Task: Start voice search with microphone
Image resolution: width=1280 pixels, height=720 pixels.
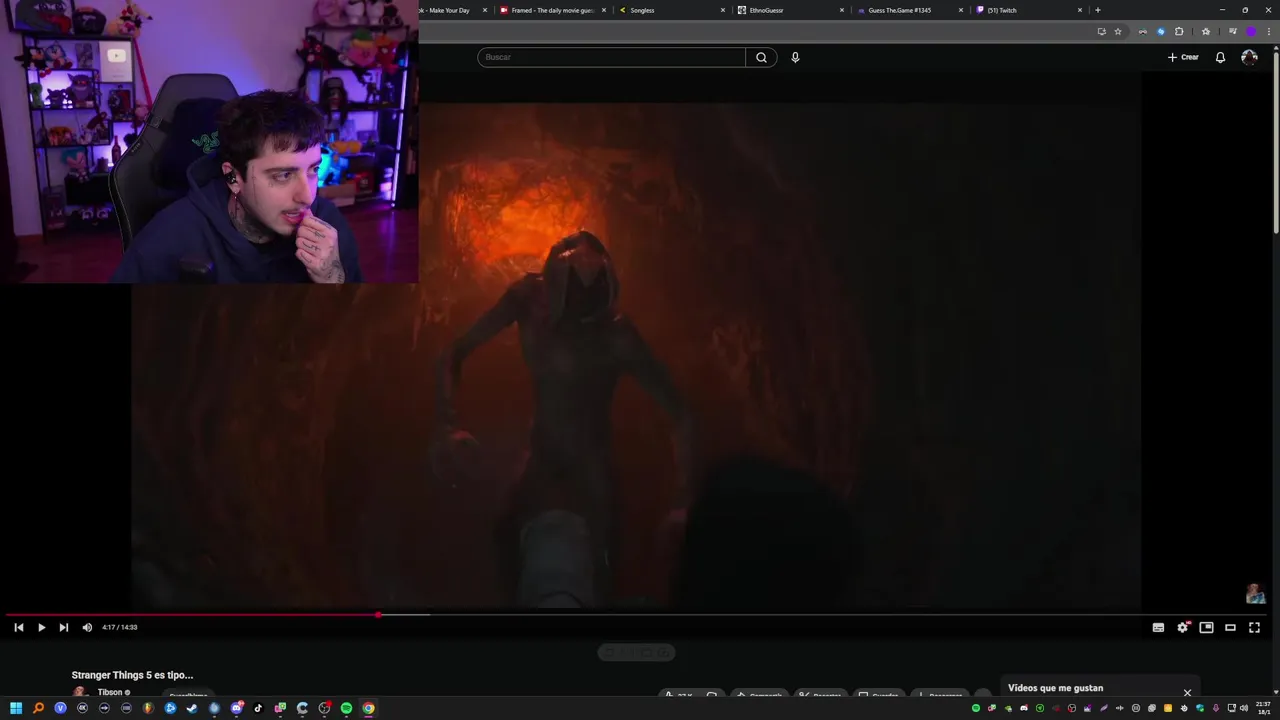Action: pyautogui.click(x=795, y=57)
